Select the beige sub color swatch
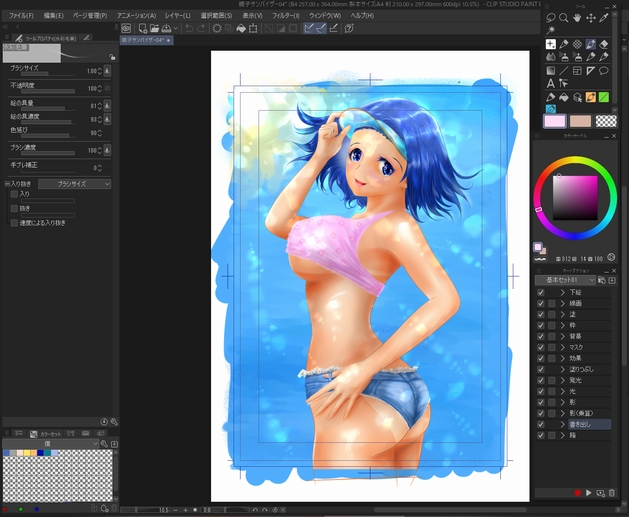Image resolution: width=629 pixels, height=517 pixels. point(580,121)
